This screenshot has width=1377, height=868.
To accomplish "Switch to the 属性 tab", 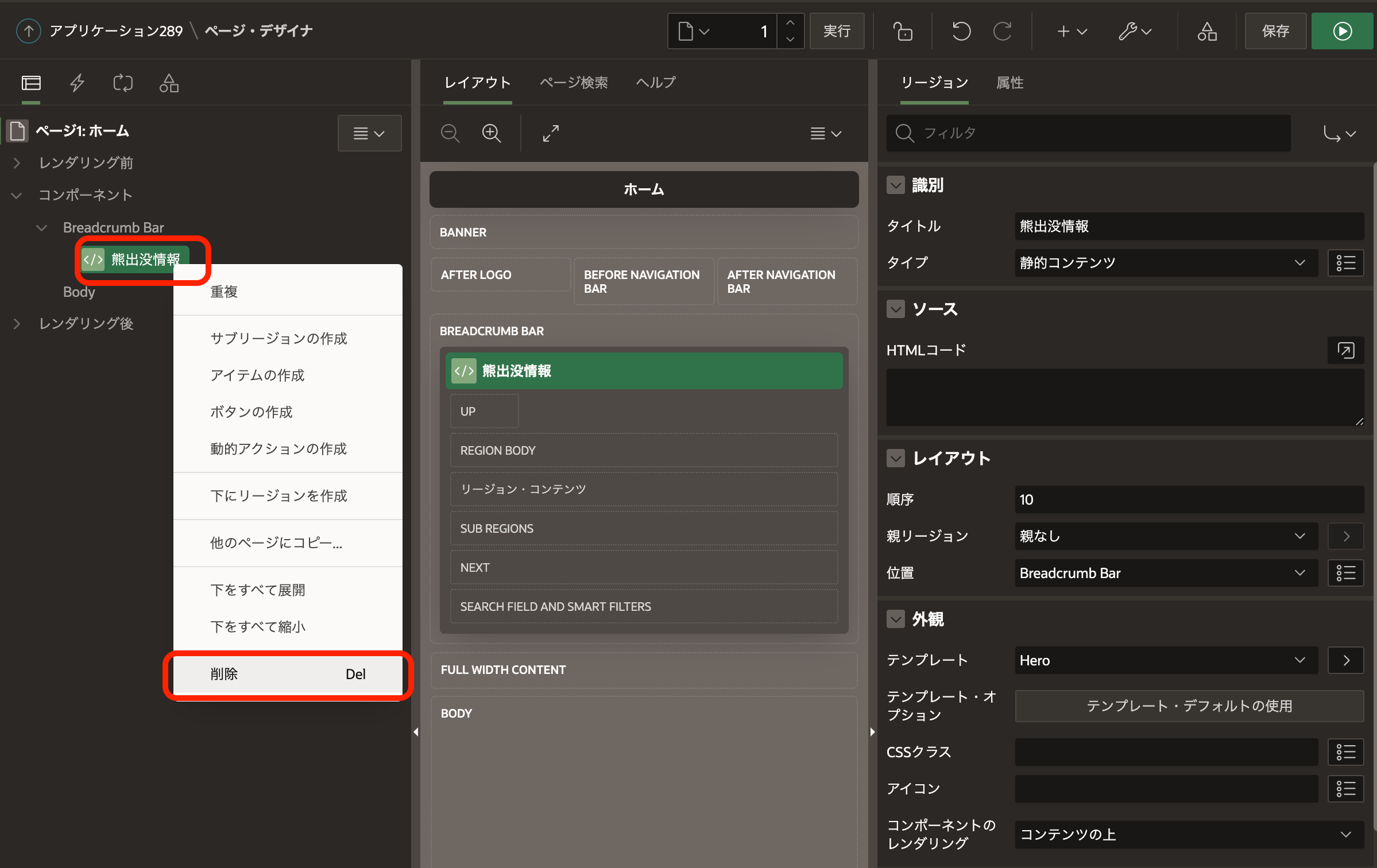I will [1009, 83].
